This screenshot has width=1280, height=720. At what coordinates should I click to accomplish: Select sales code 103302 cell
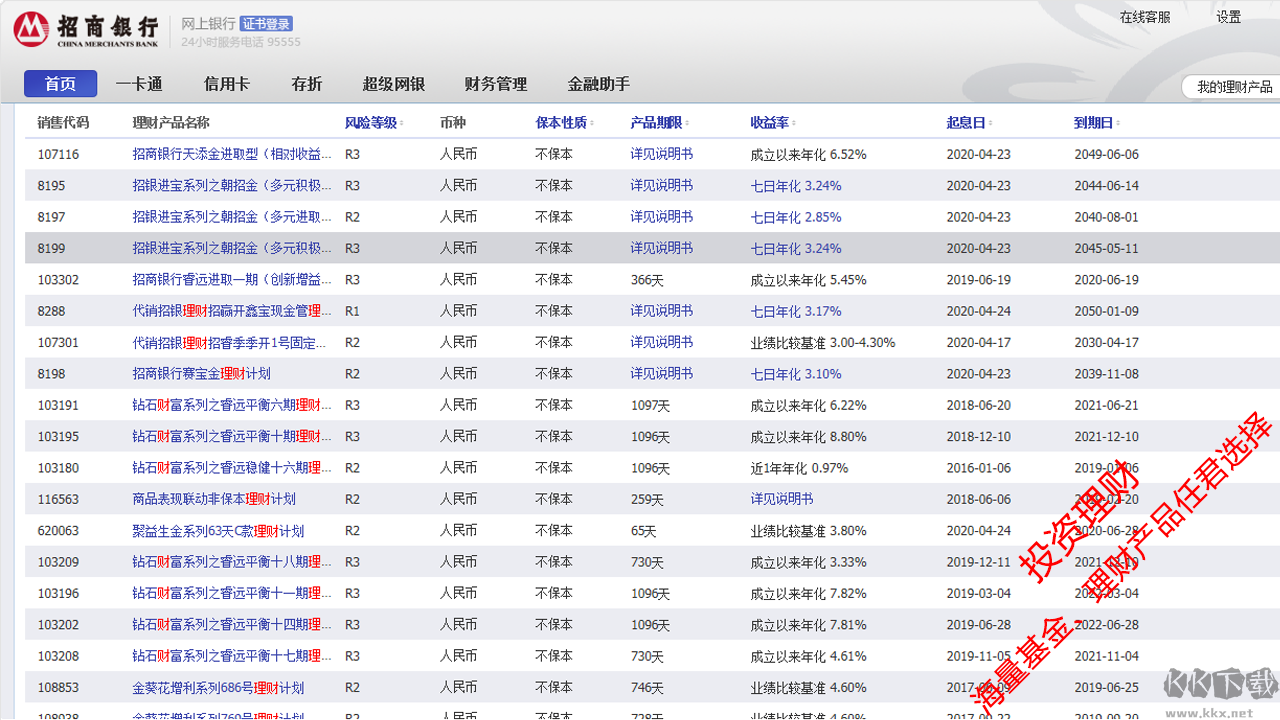click(x=58, y=280)
